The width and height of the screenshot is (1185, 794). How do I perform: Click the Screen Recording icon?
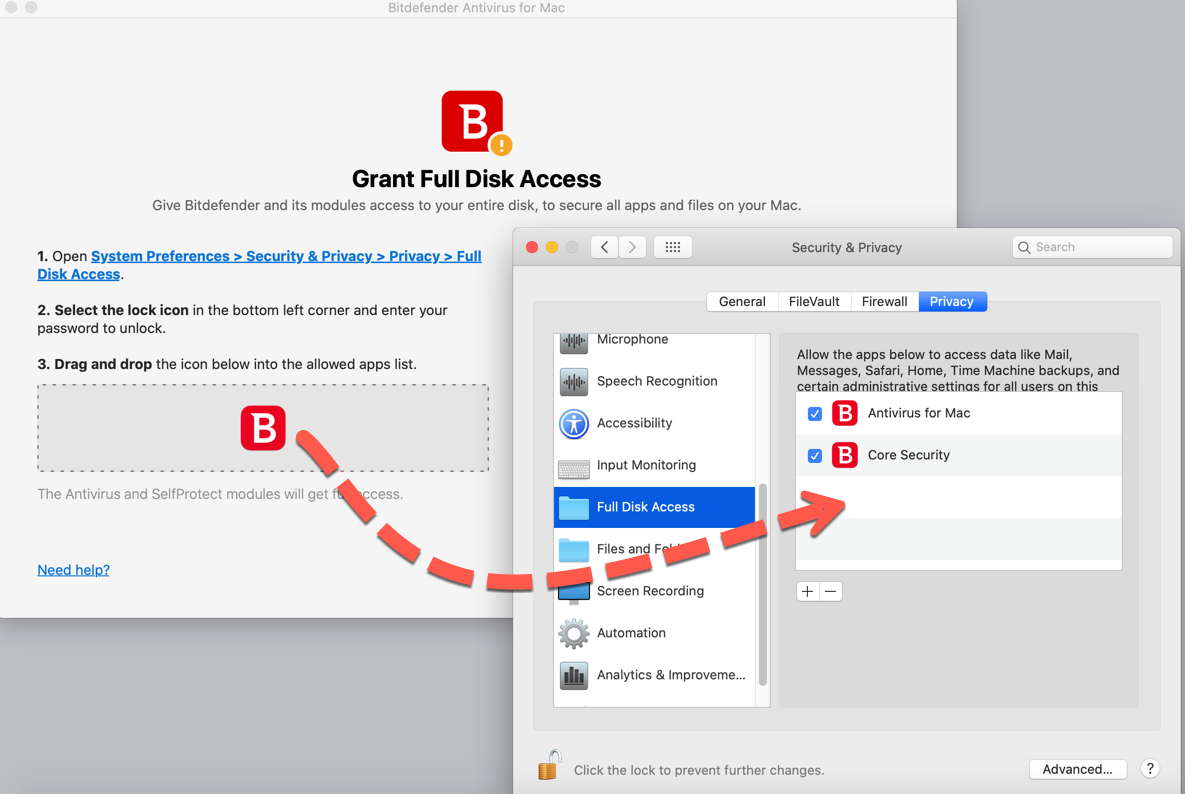[573, 589]
